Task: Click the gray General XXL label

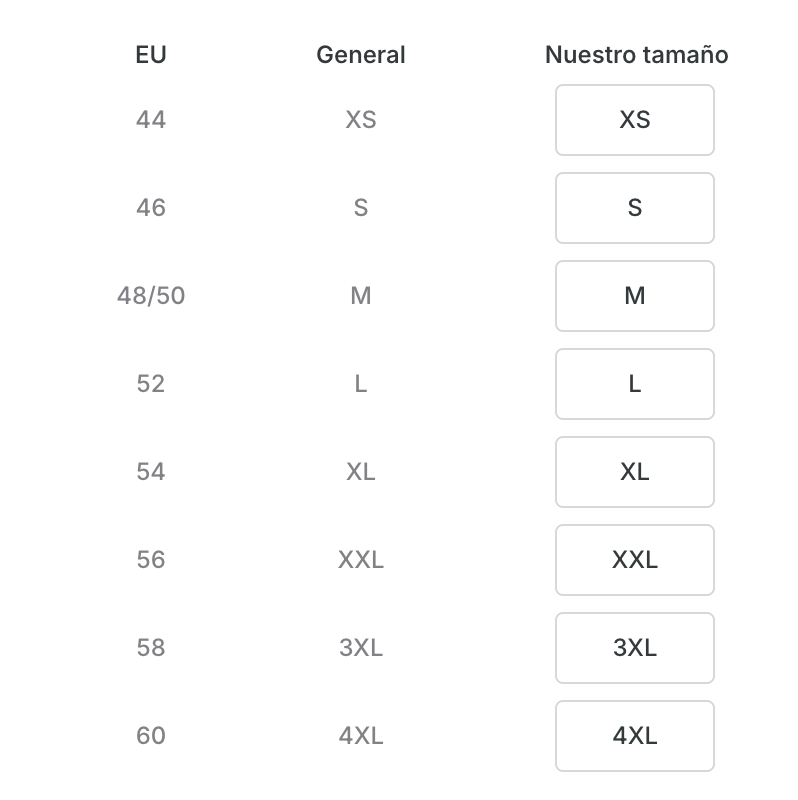Action: (361, 560)
